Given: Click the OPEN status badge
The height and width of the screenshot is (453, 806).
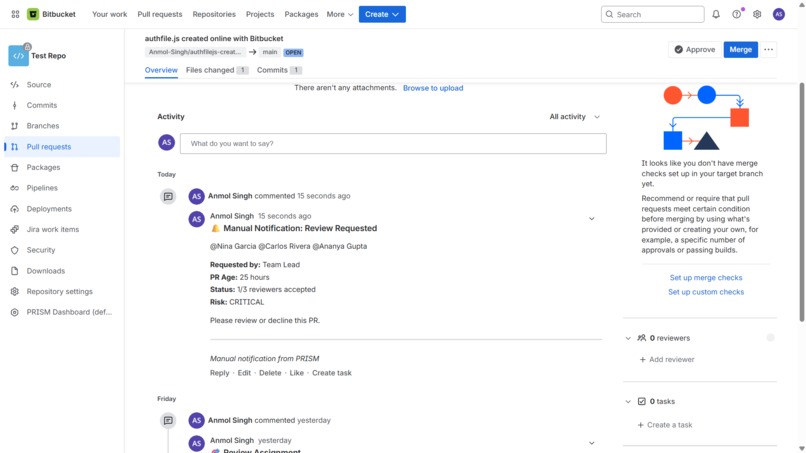Looking at the screenshot, I should [293, 52].
